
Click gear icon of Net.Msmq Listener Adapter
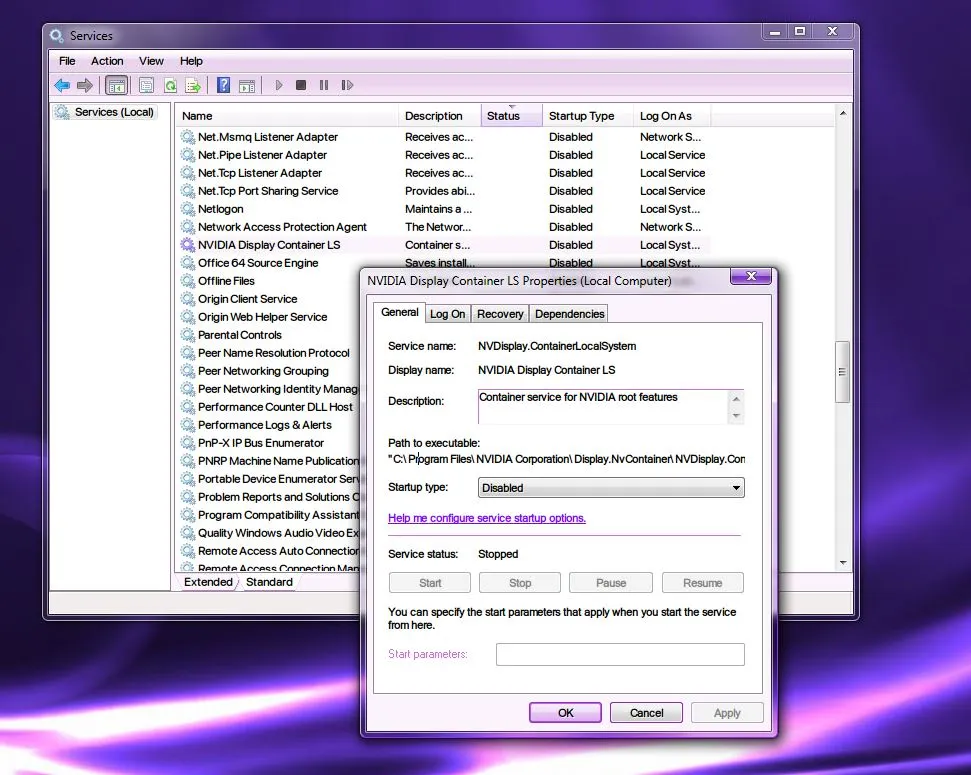point(188,137)
